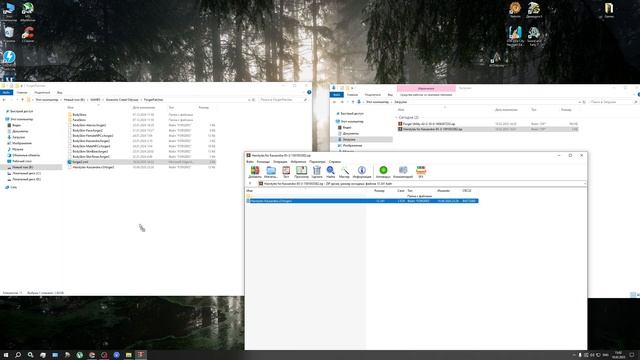Select BodySkin-Alexios.forger2 file
This screenshot has width=640, height=360.
(x=89, y=125)
